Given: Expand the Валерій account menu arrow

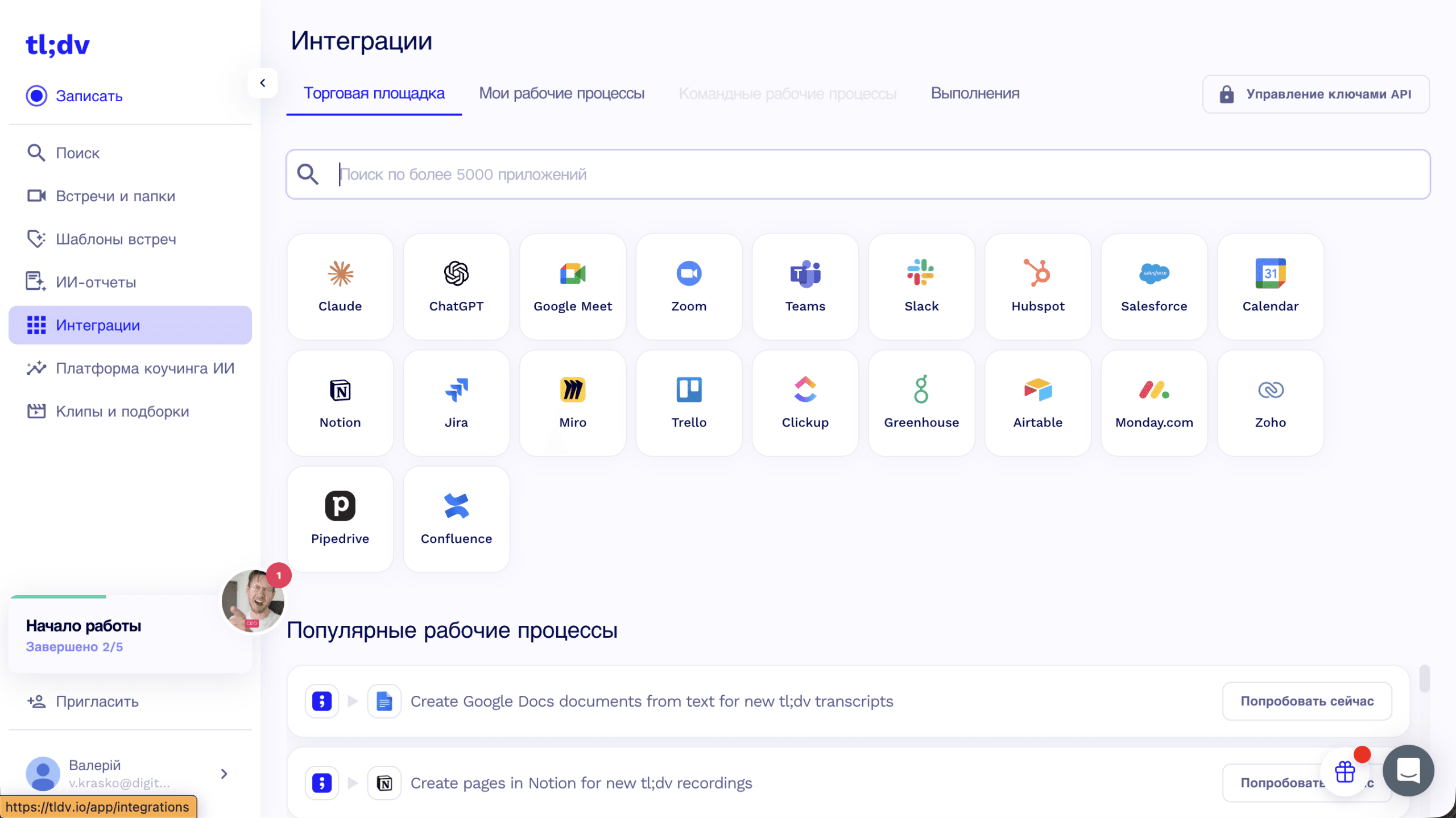Looking at the screenshot, I should 224,774.
